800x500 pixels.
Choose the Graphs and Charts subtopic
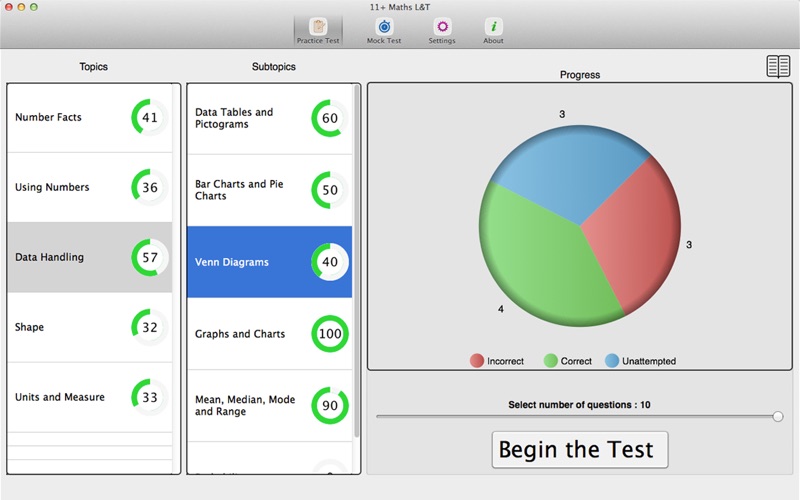(269, 334)
